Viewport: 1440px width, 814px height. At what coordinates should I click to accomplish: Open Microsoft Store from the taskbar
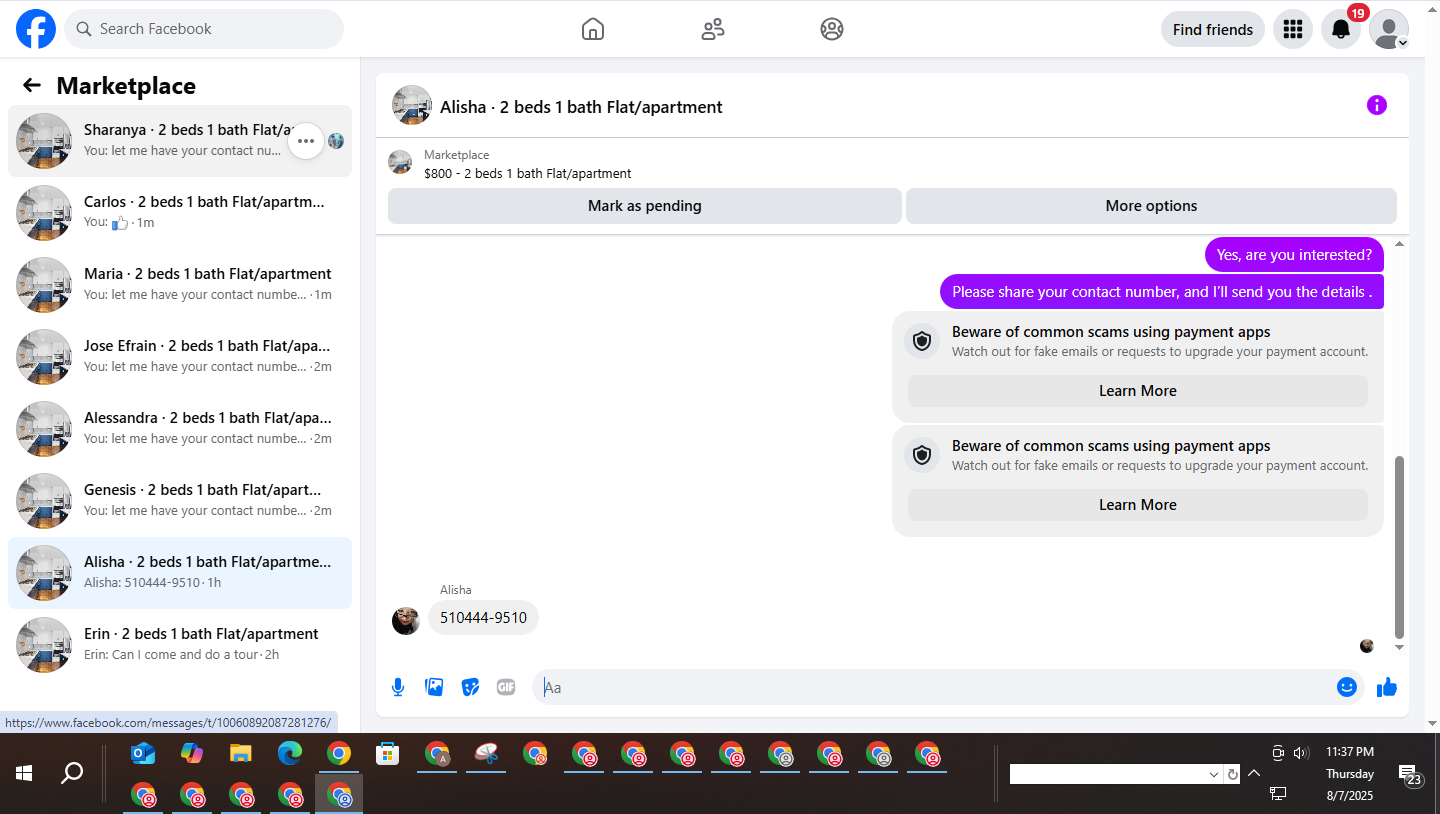pyautogui.click(x=388, y=753)
